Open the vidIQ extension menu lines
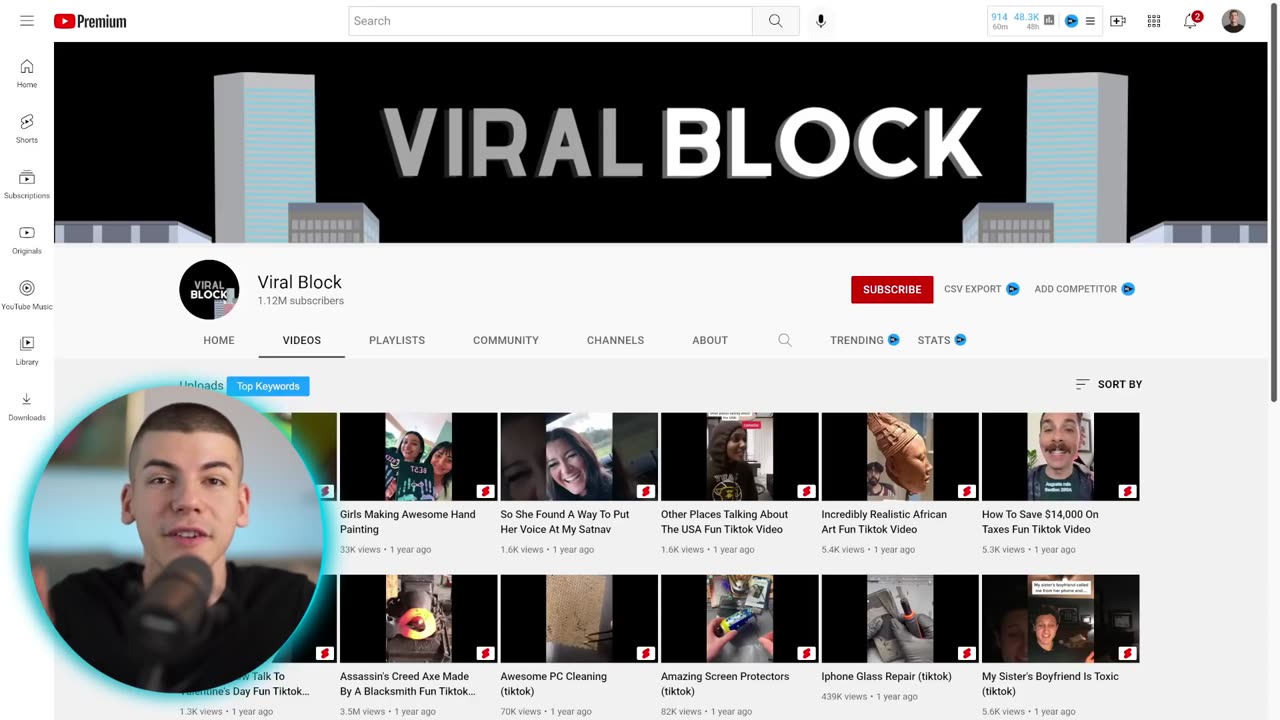 click(1090, 21)
